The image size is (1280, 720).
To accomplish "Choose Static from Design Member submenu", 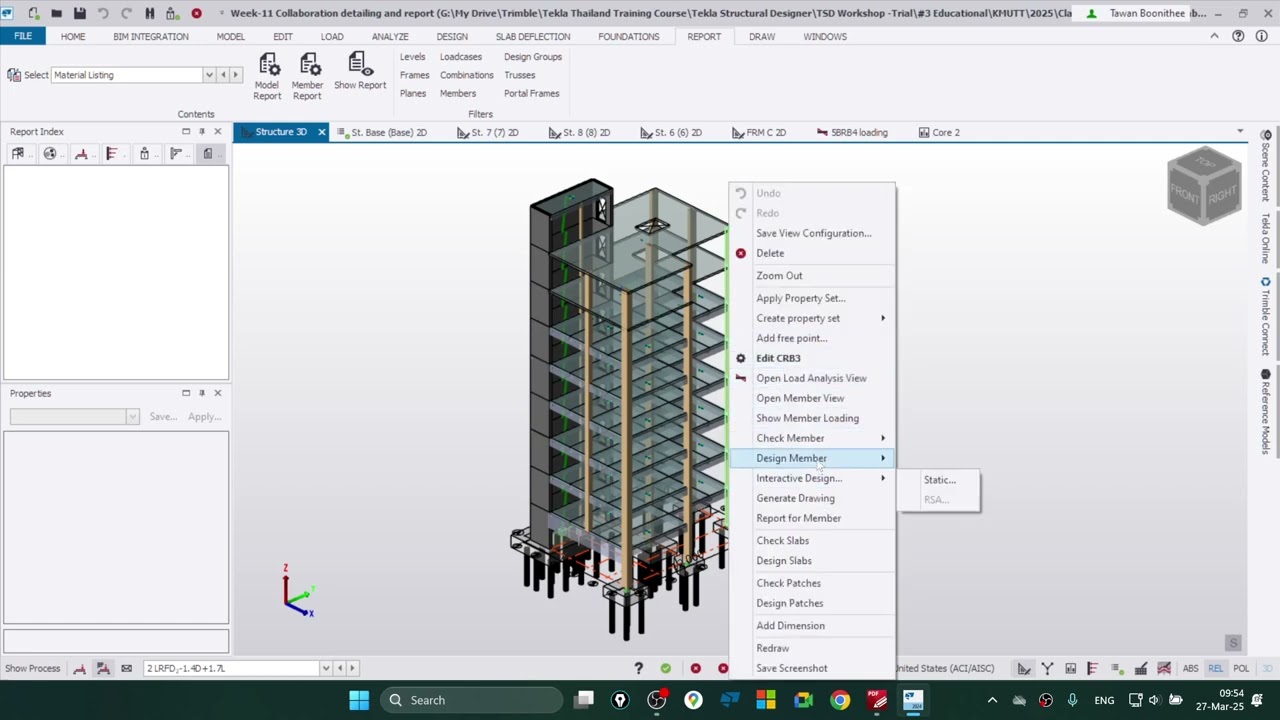I will [940, 480].
